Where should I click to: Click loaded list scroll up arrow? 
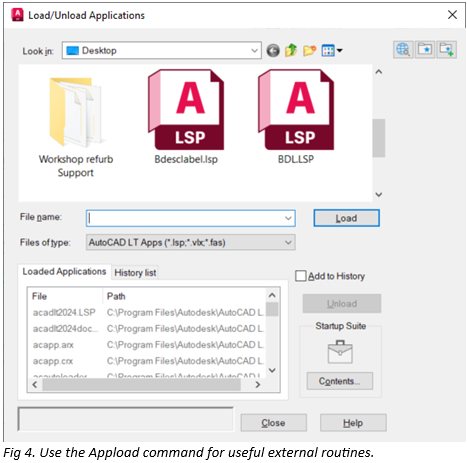point(272,295)
